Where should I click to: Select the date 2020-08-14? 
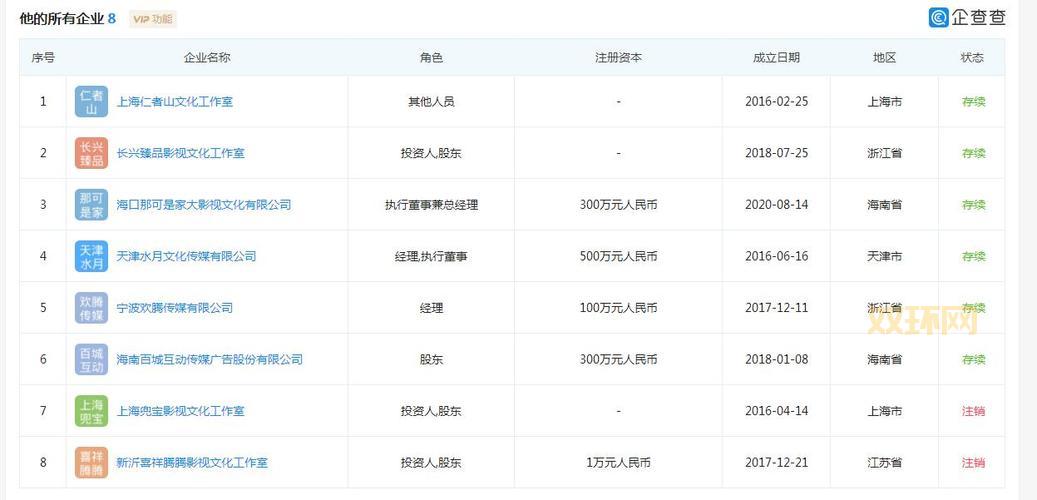coord(776,205)
